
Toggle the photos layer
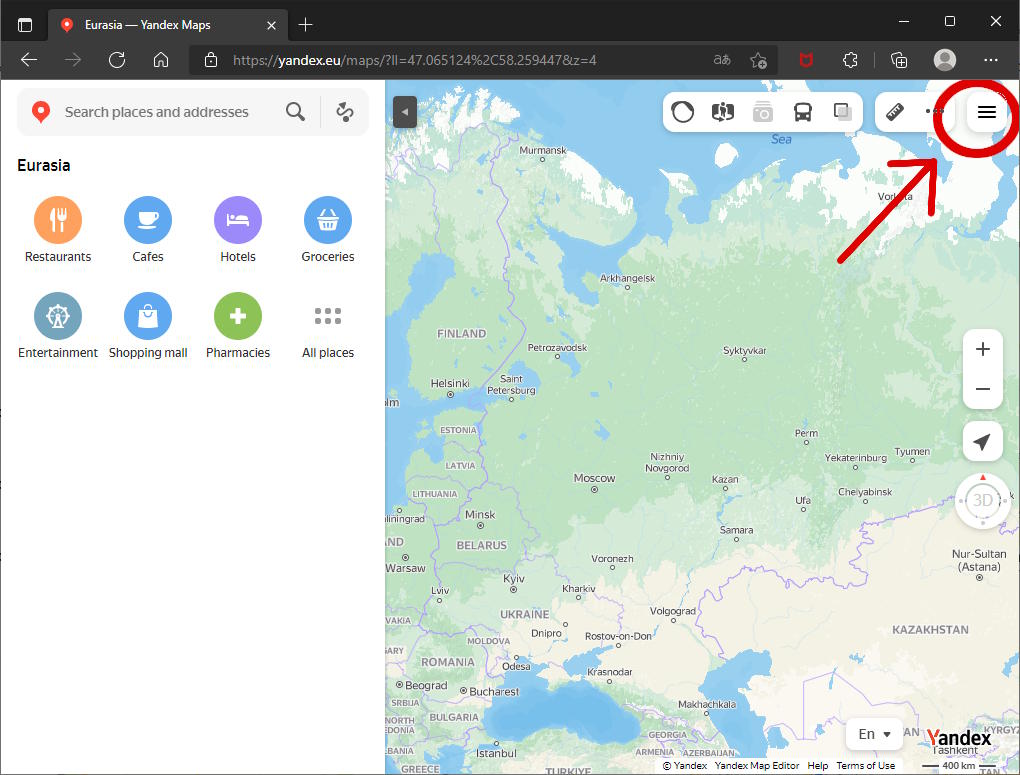tap(762, 112)
